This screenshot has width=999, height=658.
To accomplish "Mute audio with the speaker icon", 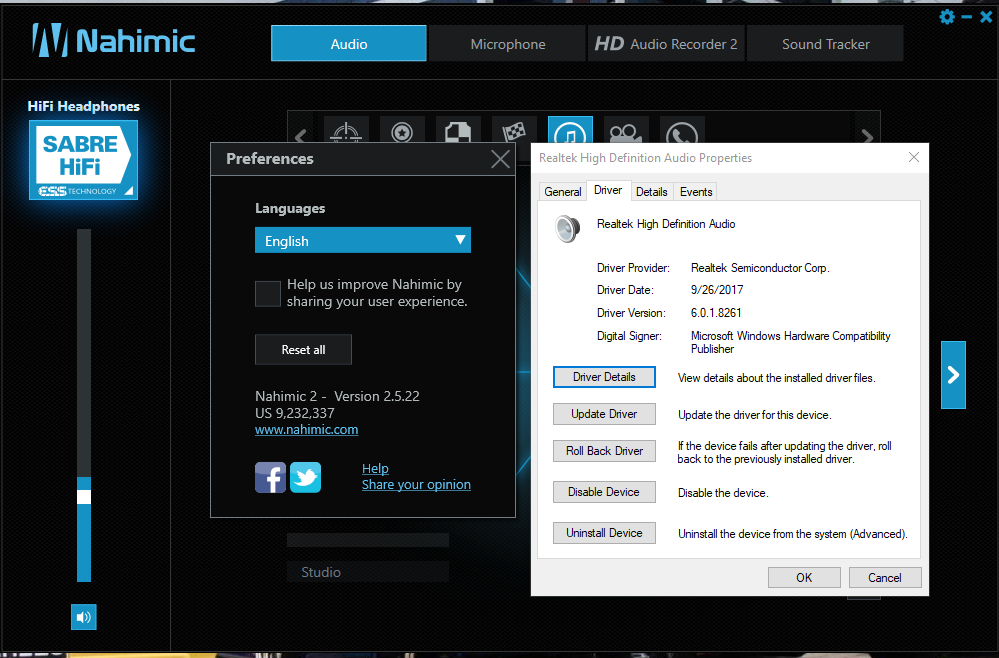I will [83, 617].
